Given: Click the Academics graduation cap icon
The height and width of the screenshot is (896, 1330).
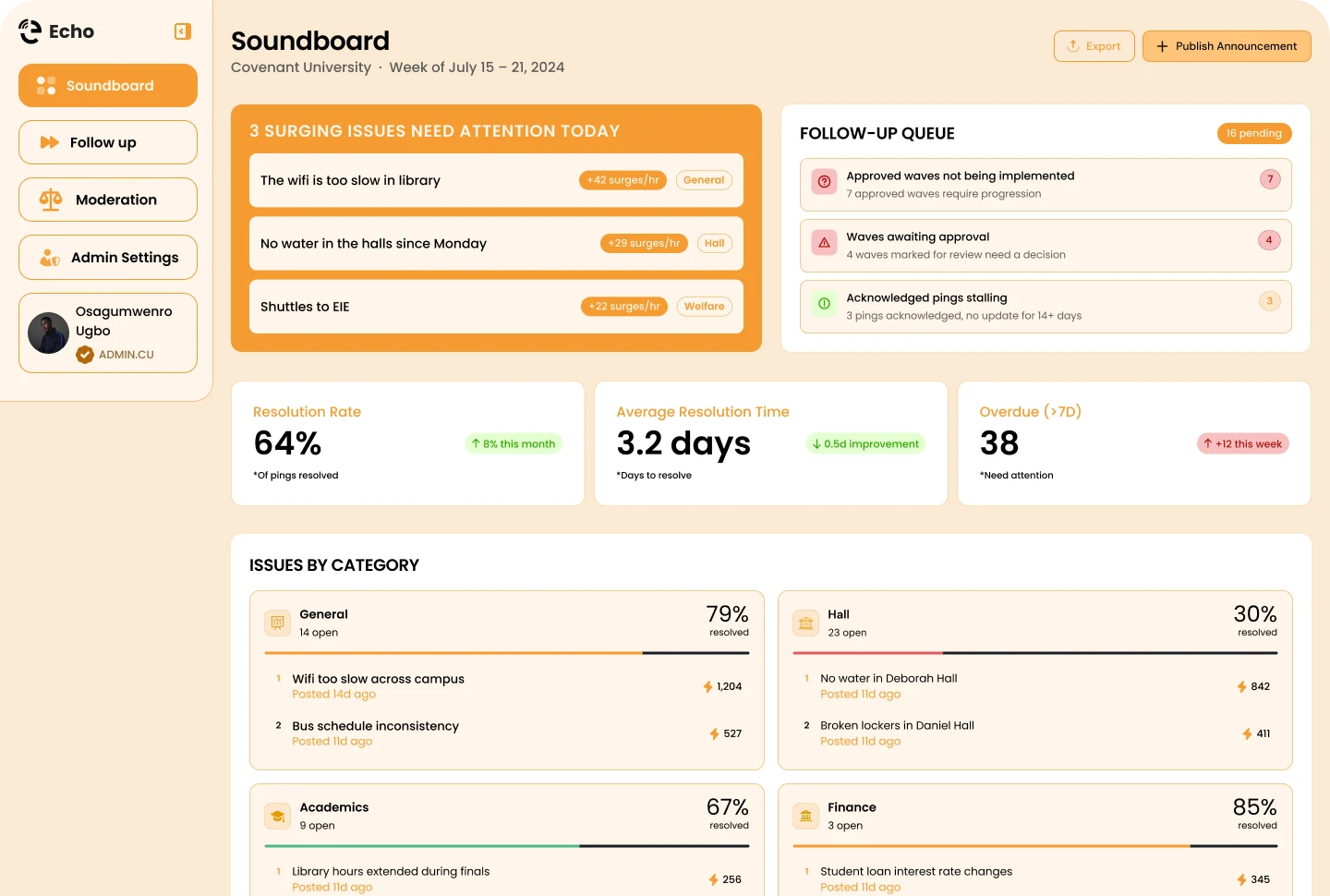Looking at the screenshot, I should point(277,816).
